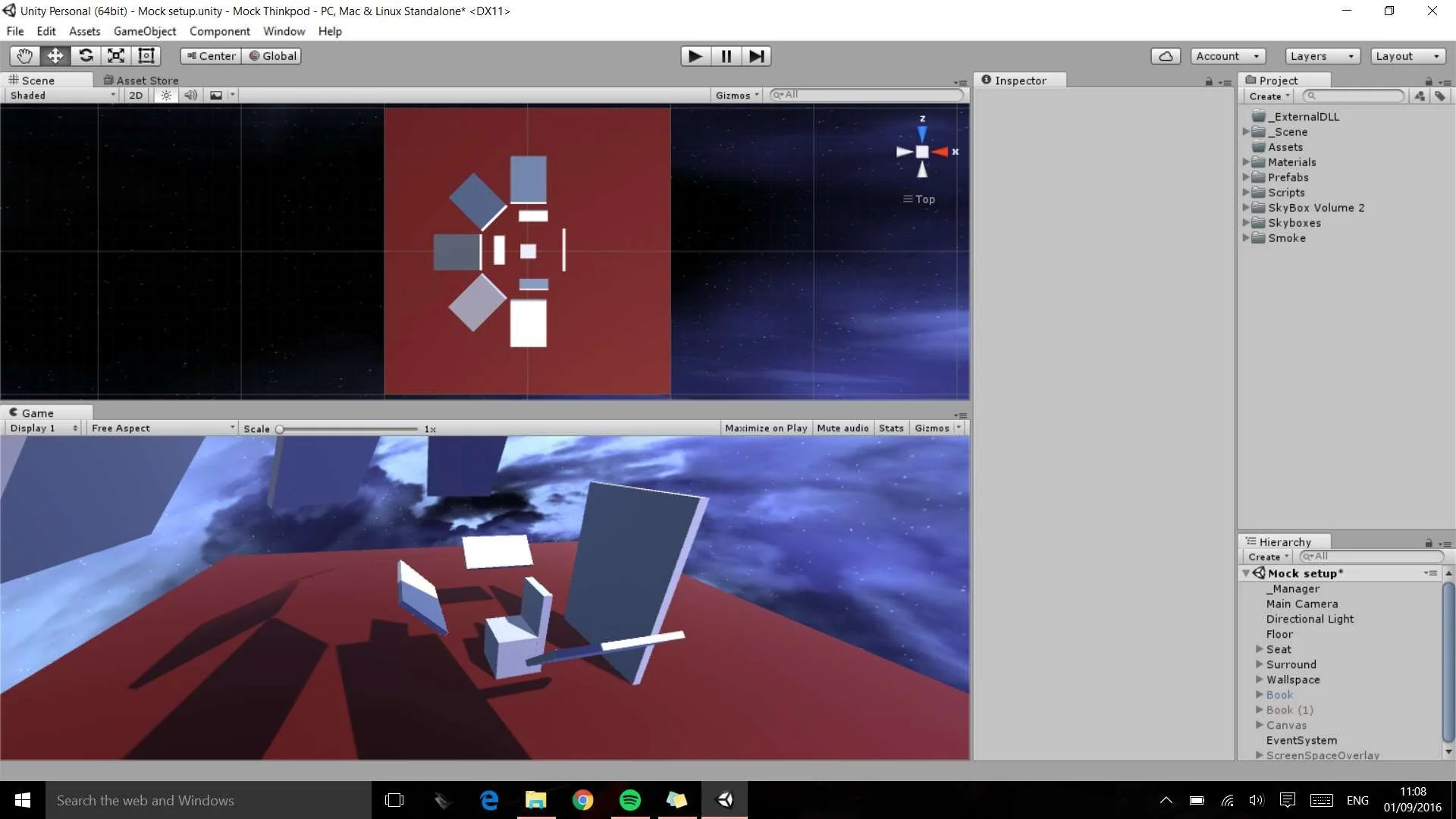
Task: Expand the Seat object in Hierarchy
Action: click(1259, 649)
